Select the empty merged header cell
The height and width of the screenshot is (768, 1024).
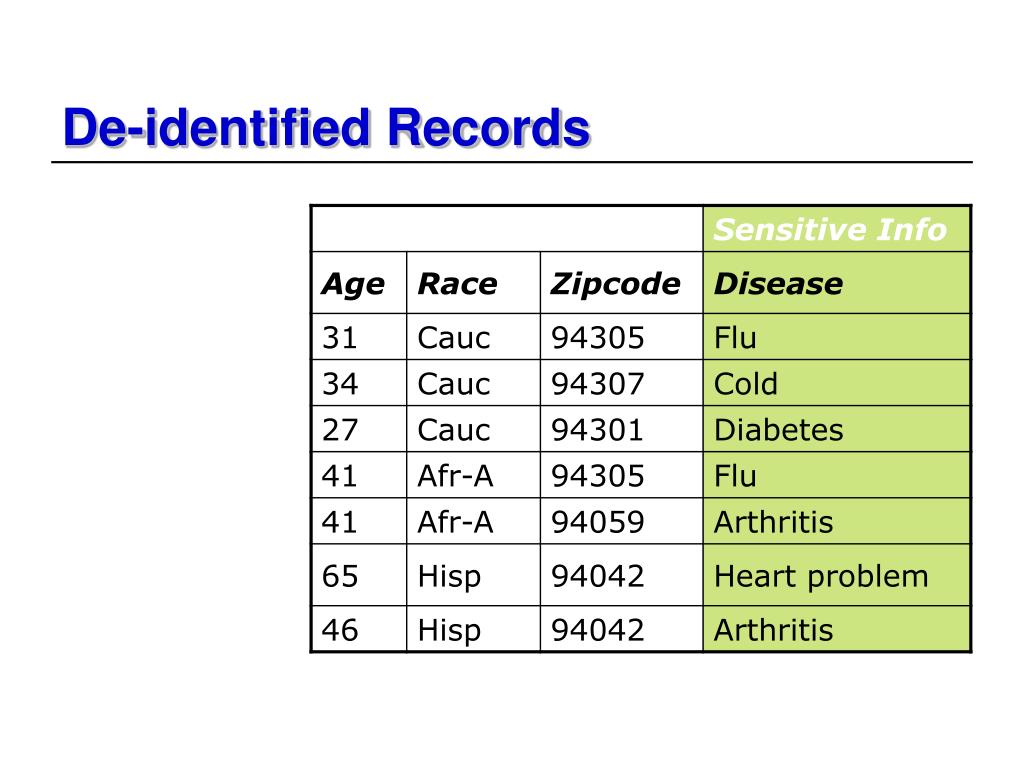pyautogui.click(x=507, y=229)
